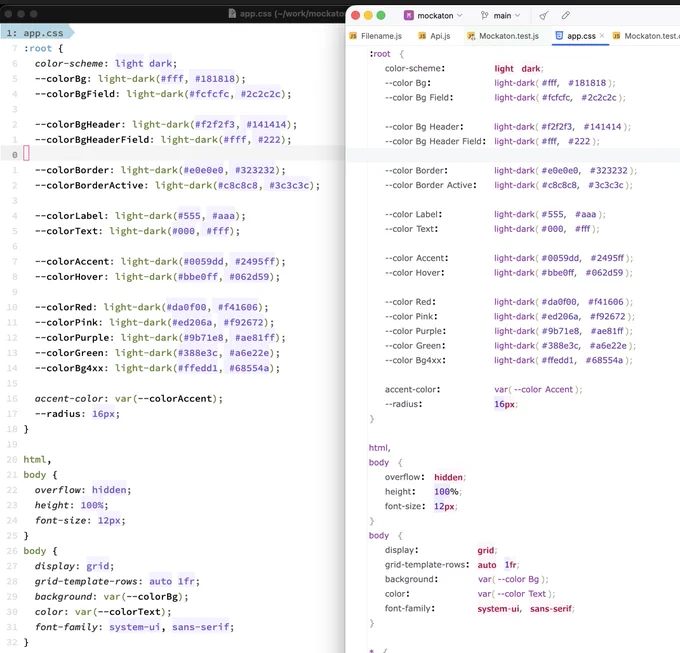This screenshot has width=680, height=653.
Task: Close the app.css editor tab
Action: click(602, 36)
